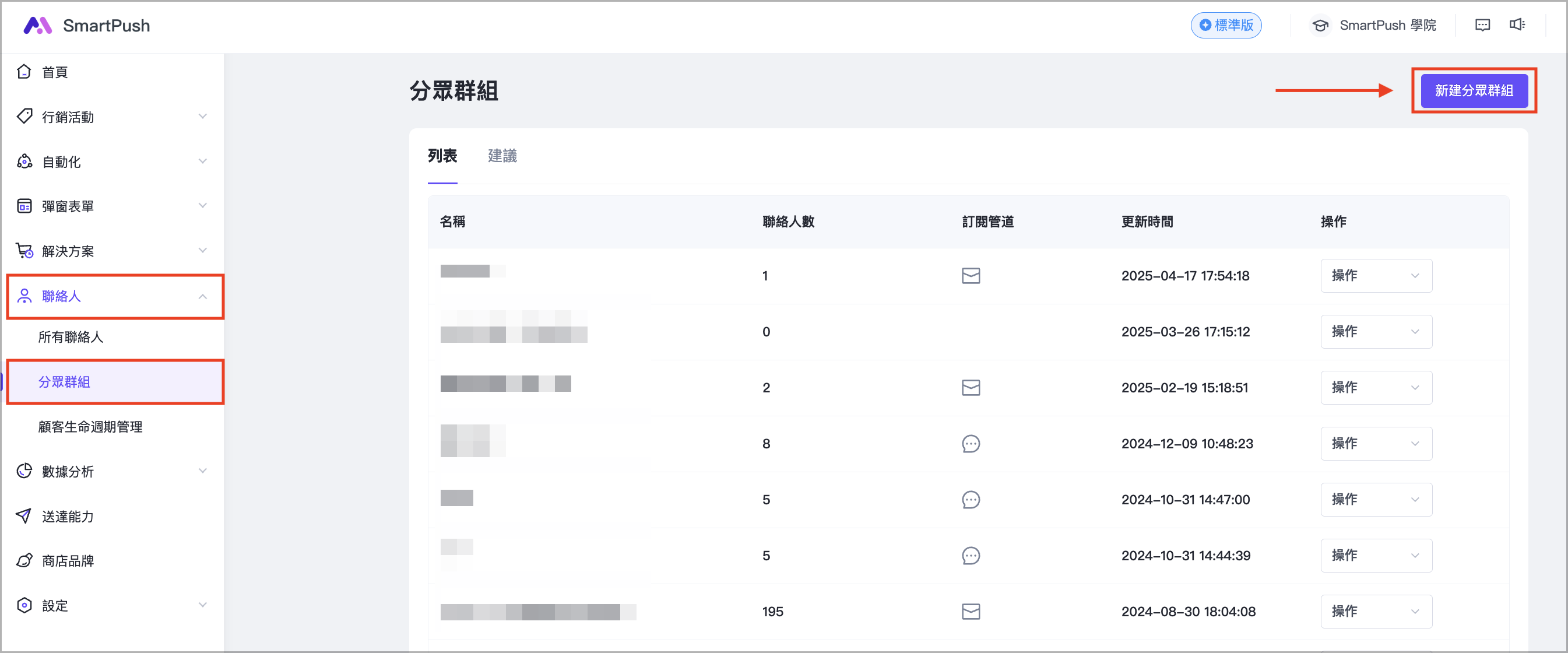Click the SmartPush 學院 graduation cap icon
Viewport: 1568px width, 653px height.
pos(1320,26)
